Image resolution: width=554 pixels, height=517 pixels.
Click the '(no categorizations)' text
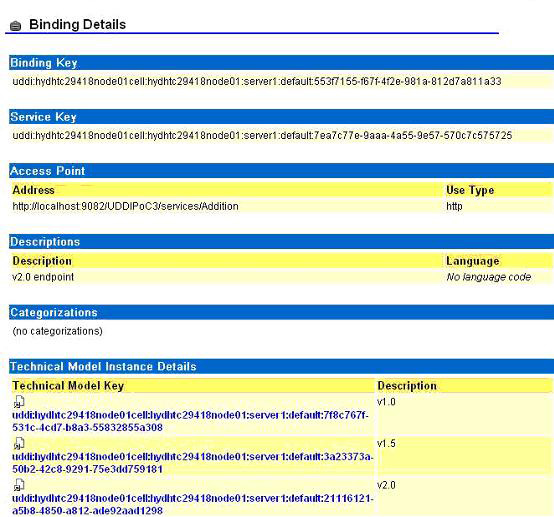coord(58,331)
